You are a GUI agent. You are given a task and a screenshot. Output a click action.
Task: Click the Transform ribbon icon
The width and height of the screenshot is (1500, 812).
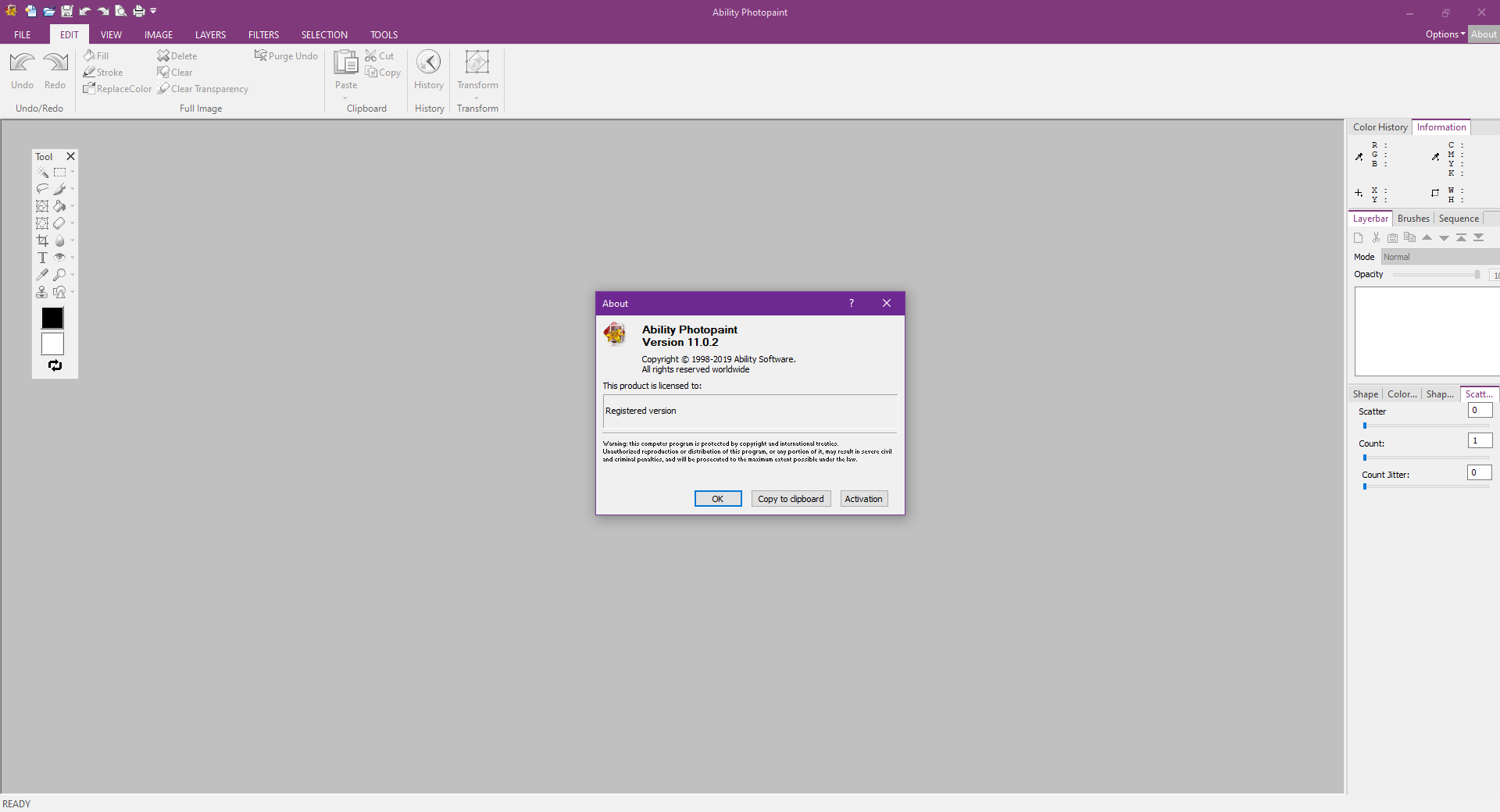[x=477, y=62]
